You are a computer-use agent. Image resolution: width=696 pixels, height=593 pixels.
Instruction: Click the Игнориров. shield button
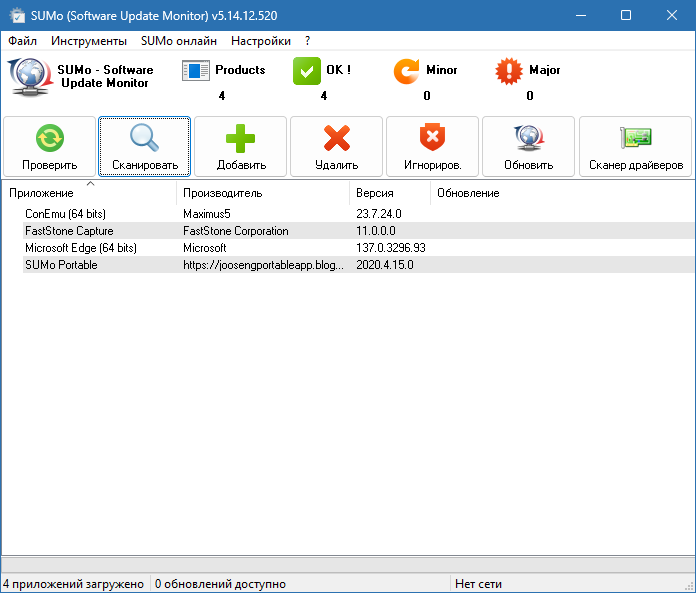point(432,146)
